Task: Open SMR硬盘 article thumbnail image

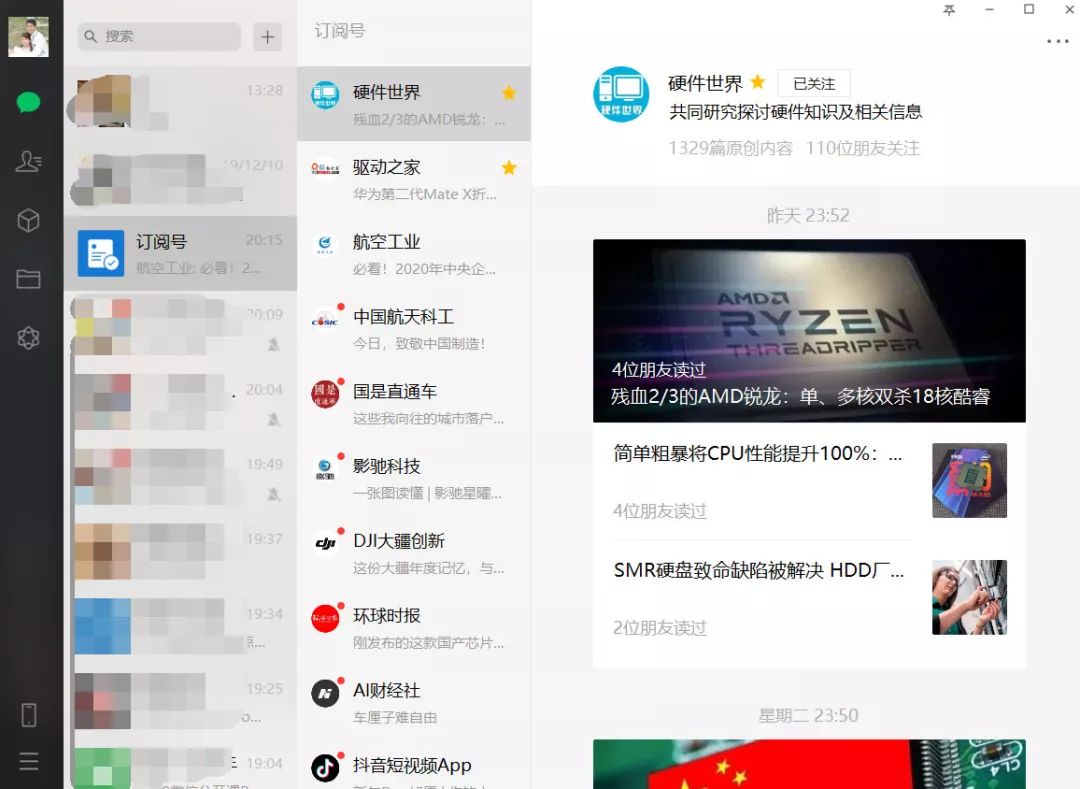Action: tap(969, 597)
